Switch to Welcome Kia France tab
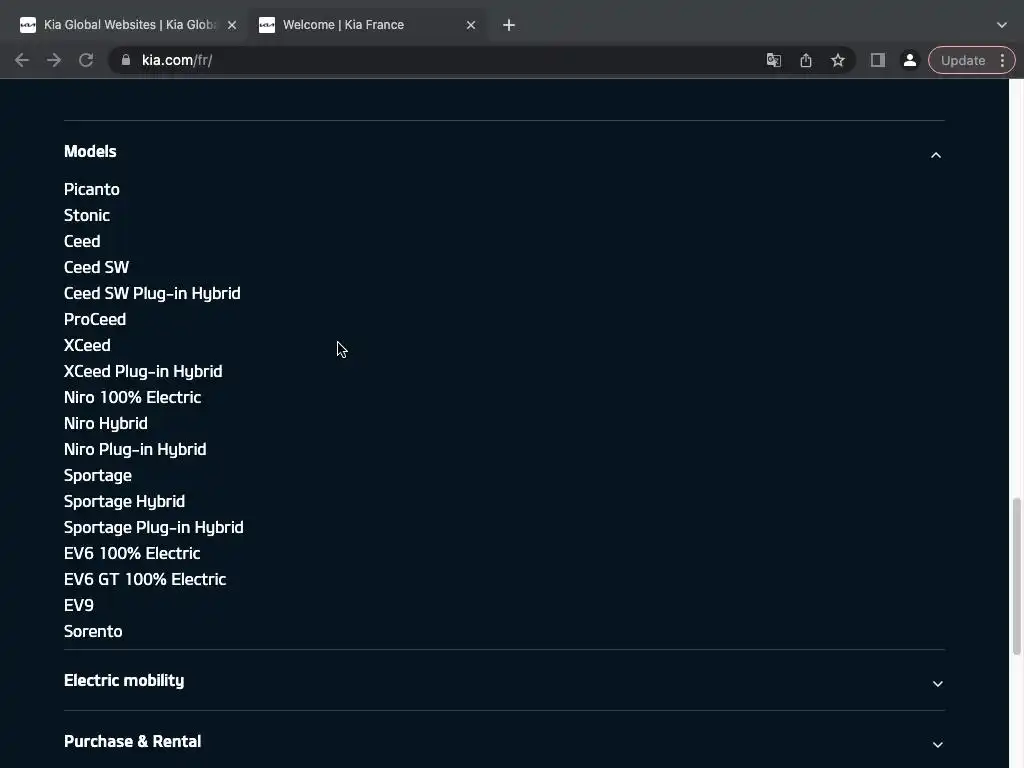 click(x=367, y=25)
